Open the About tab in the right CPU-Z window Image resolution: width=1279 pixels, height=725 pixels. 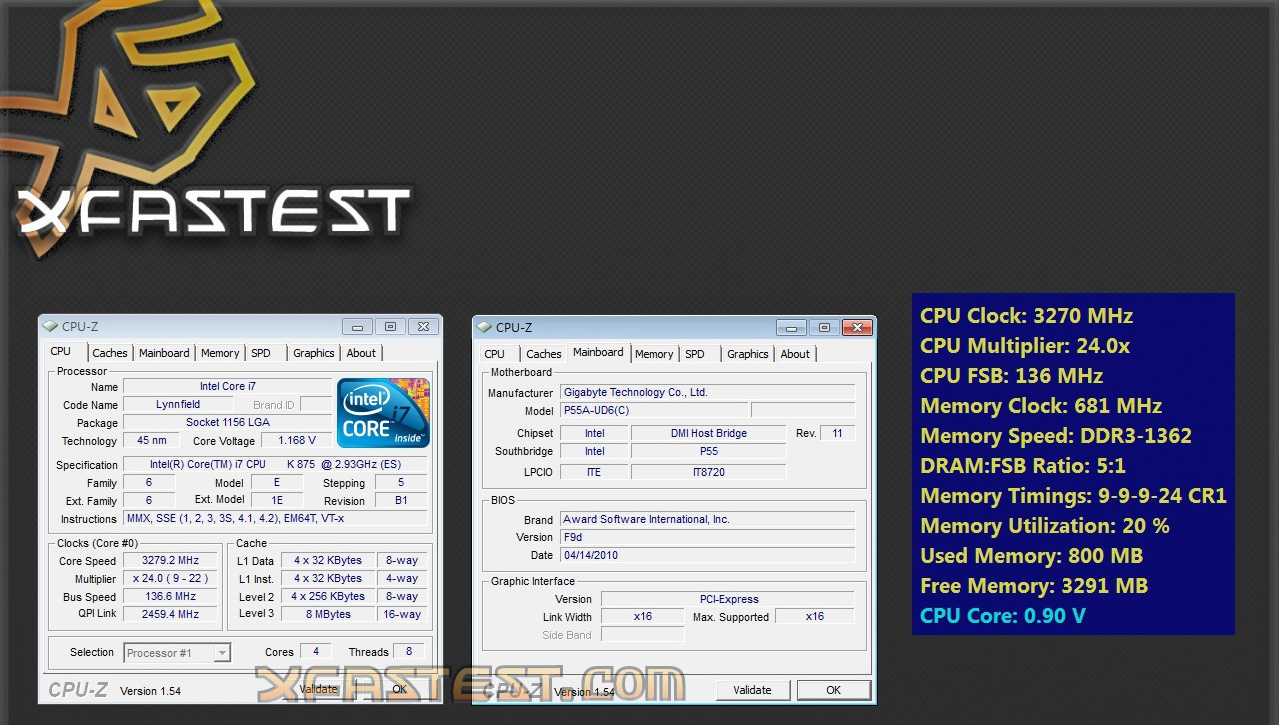click(x=795, y=353)
